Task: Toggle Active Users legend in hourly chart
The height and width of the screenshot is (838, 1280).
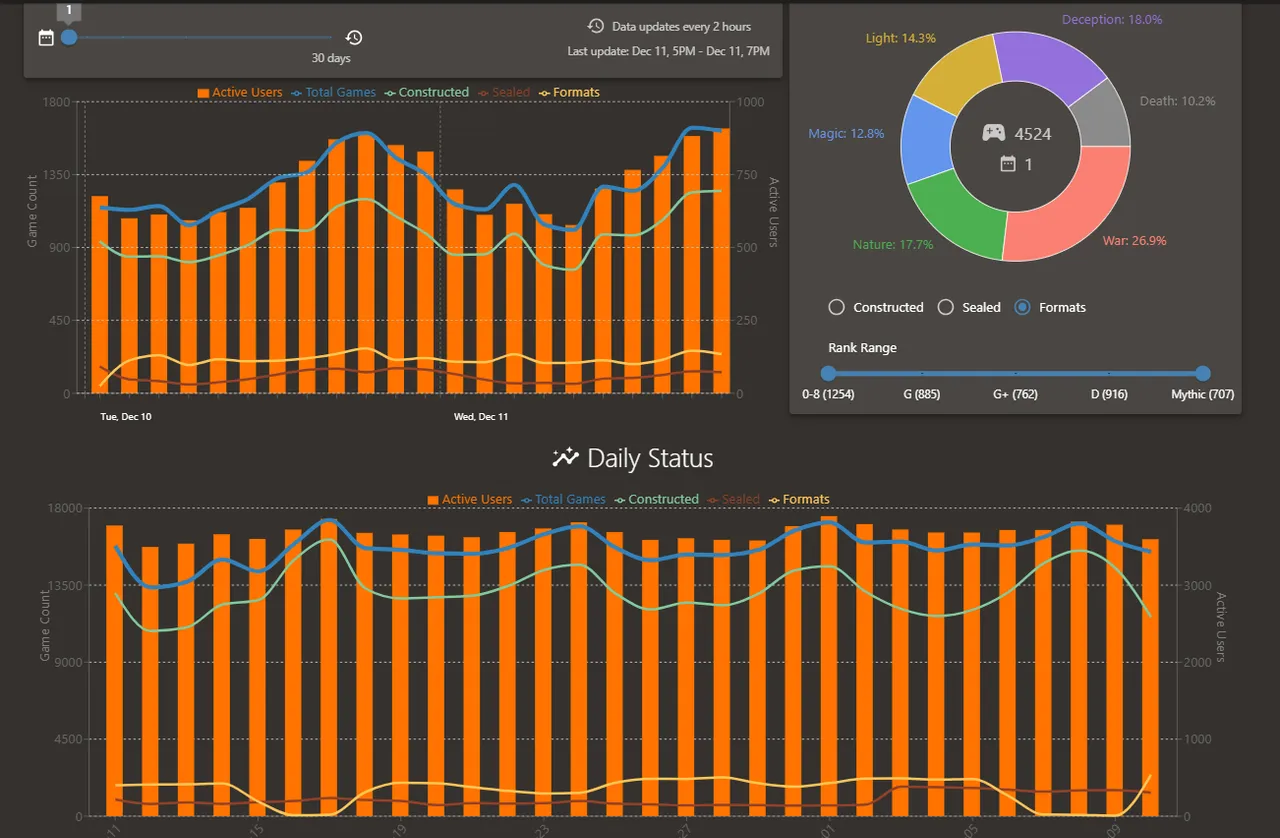Action: point(240,92)
